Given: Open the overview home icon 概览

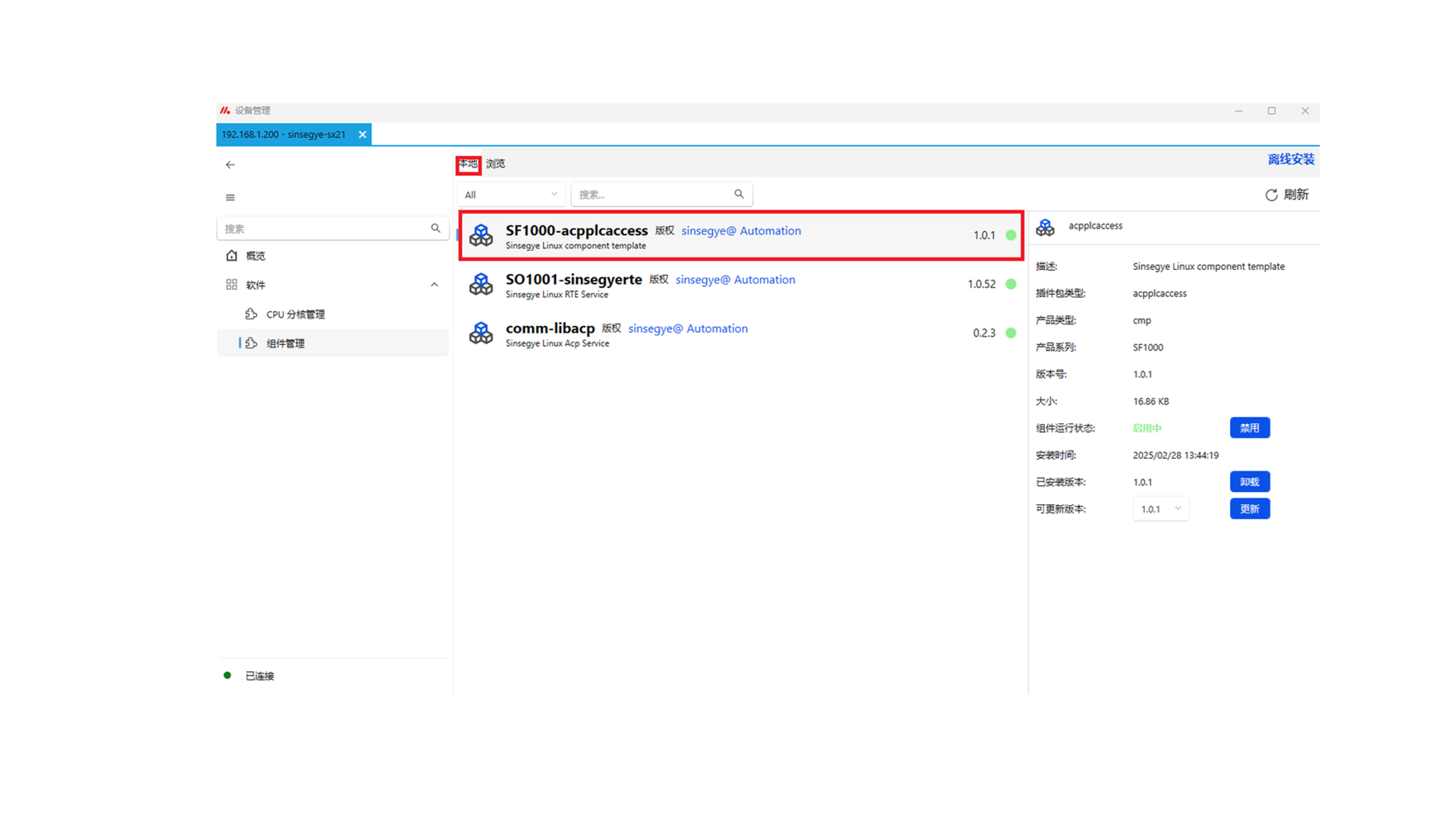Looking at the screenshot, I should 232,256.
